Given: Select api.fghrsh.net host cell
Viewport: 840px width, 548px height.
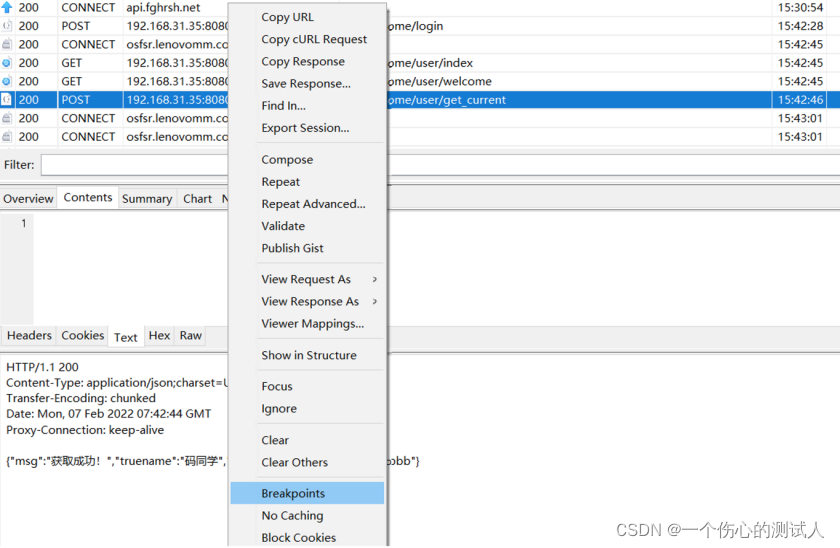Looking at the screenshot, I should pyautogui.click(x=163, y=7).
